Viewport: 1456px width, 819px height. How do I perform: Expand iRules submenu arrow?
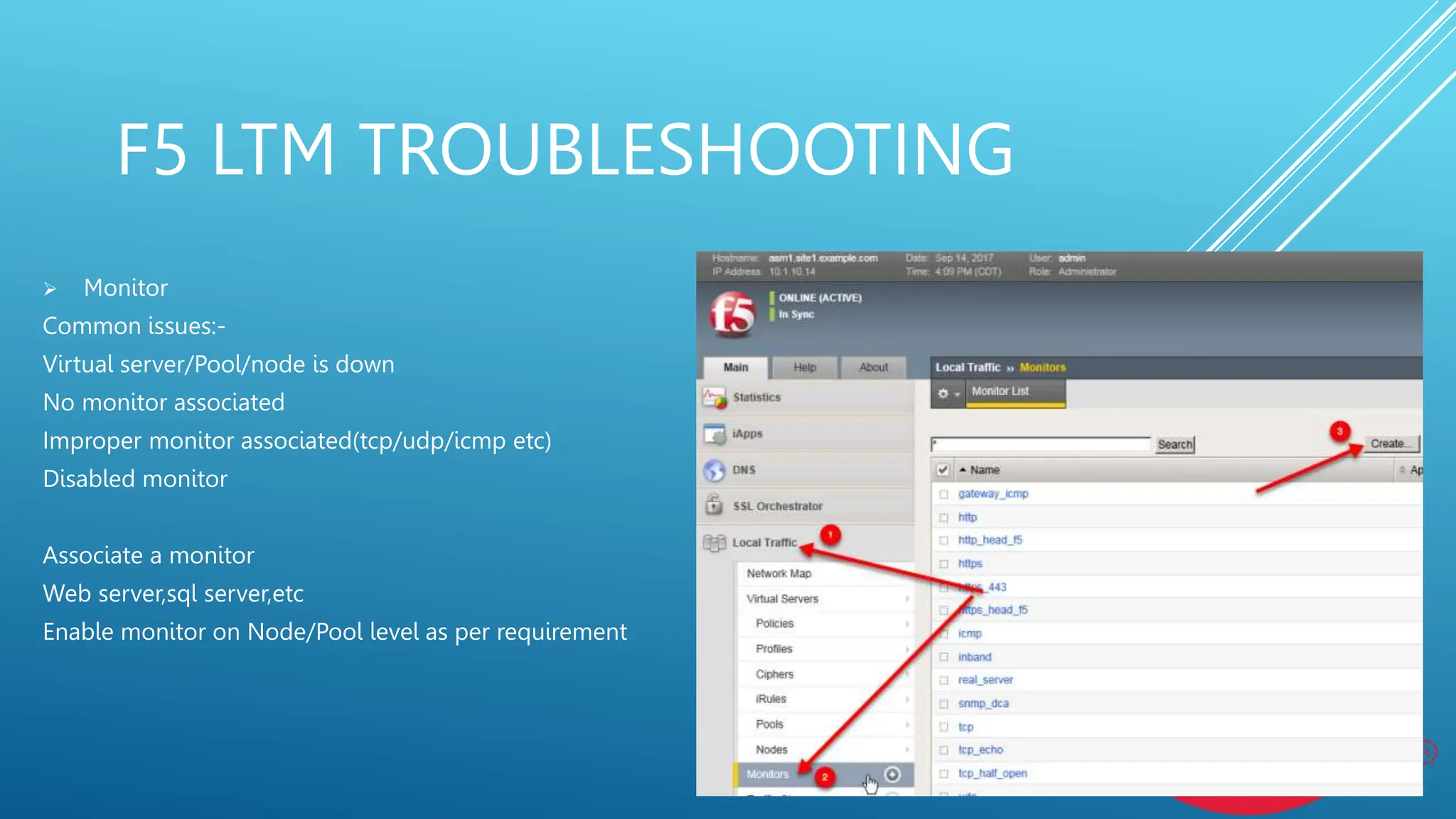pyautogui.click(x=907, y=699)
